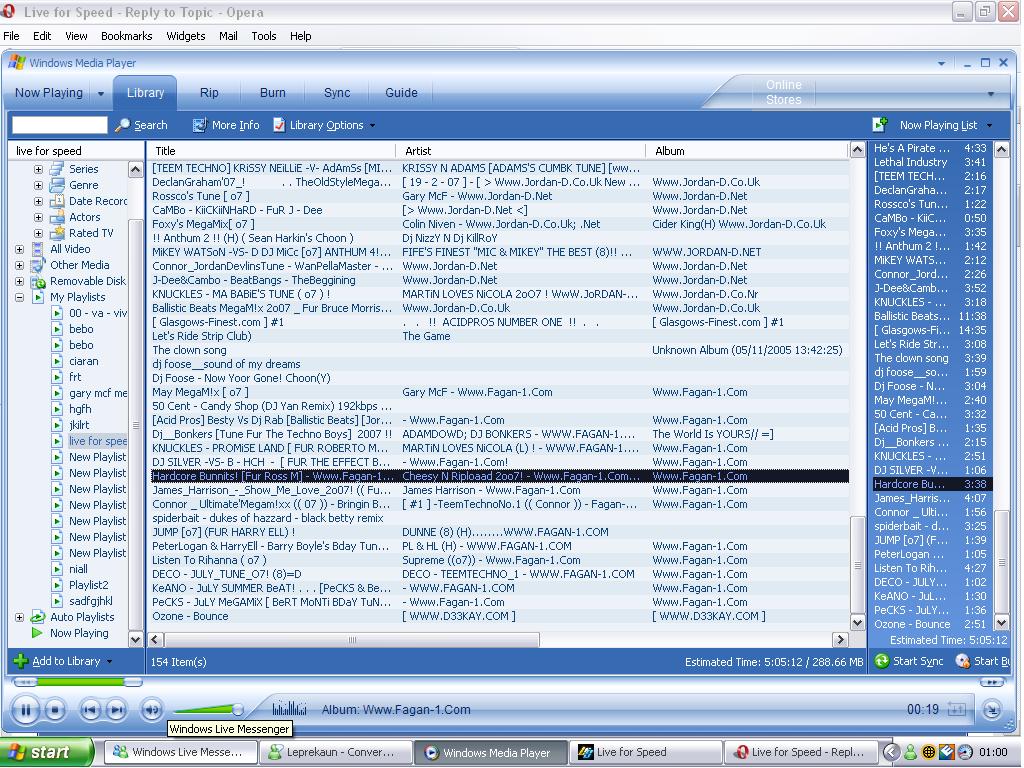The height and width of the screenshot is (768, 1024).
Task: Select 'The clown song' in the track list
Action: [x=189, y=350]
